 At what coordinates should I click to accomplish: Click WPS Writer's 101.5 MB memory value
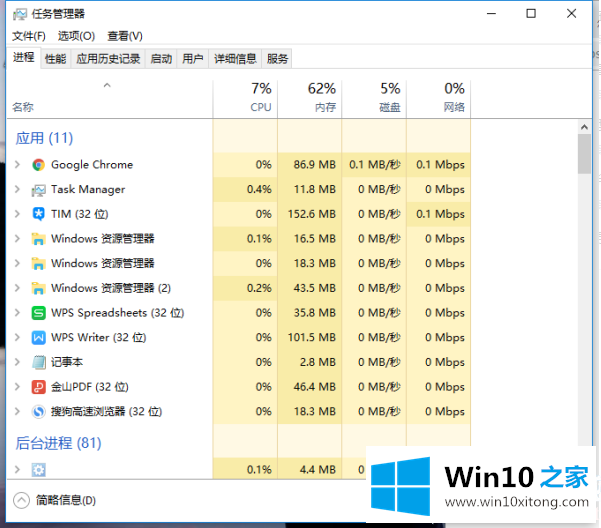[x=312, y=338]
